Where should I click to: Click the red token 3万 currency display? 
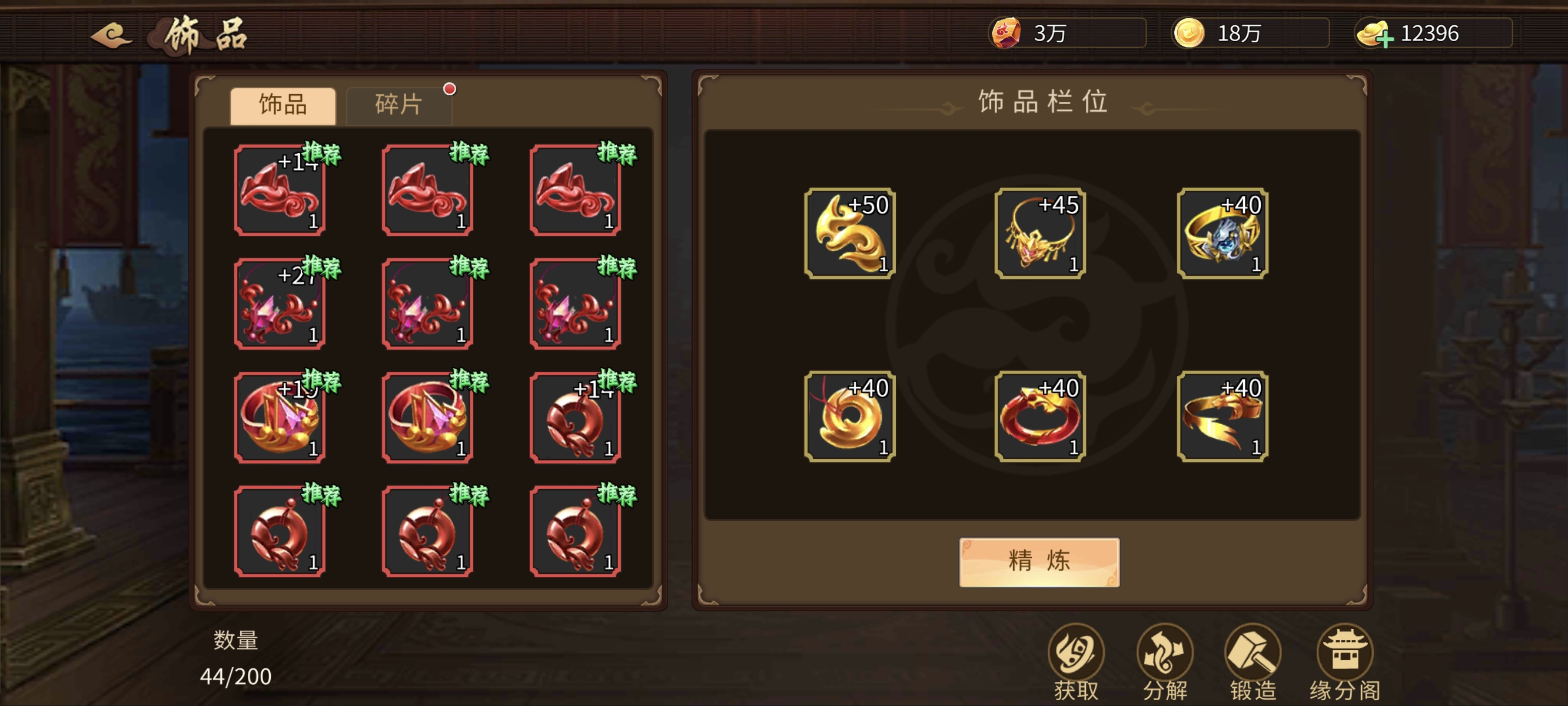click(x=1067, y=34)
